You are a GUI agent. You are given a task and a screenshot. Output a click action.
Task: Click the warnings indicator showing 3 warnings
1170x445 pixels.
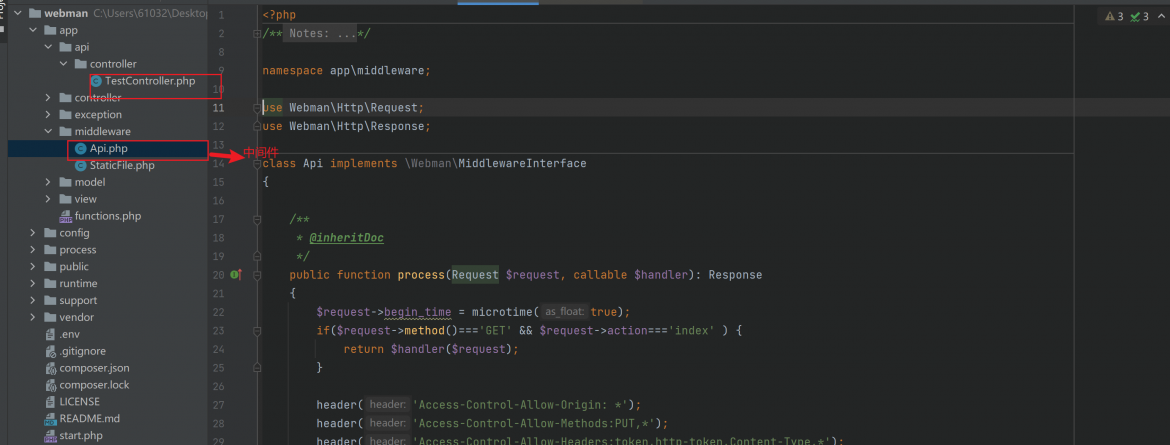click(x=1114, y=16)
